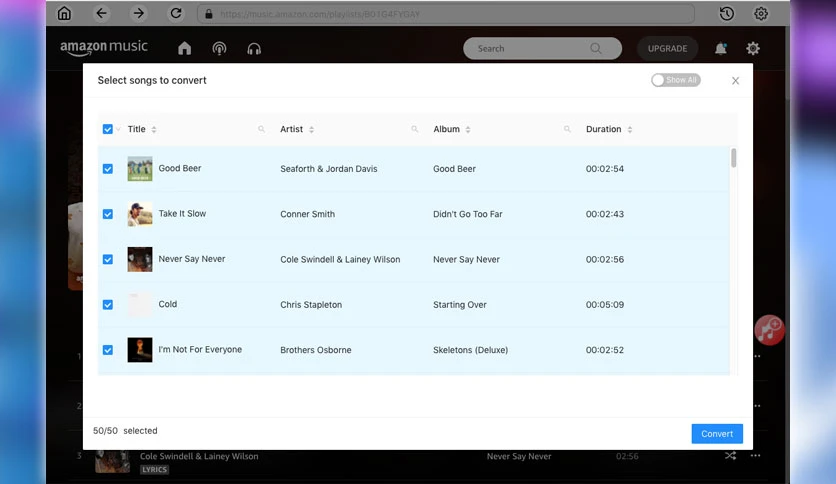The width and height of the screenshot is (836, 484).
Task: Click the red add-music floating button
Action: click(769, 330)
